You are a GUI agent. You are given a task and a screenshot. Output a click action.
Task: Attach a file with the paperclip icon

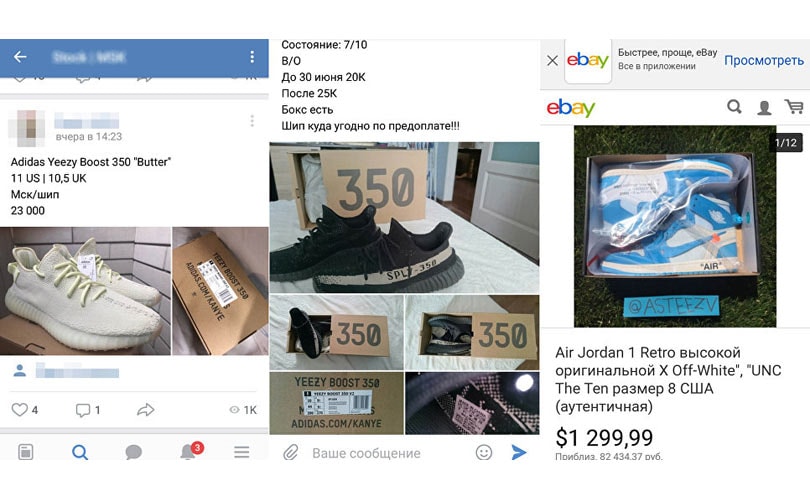(x=291, y=453)
